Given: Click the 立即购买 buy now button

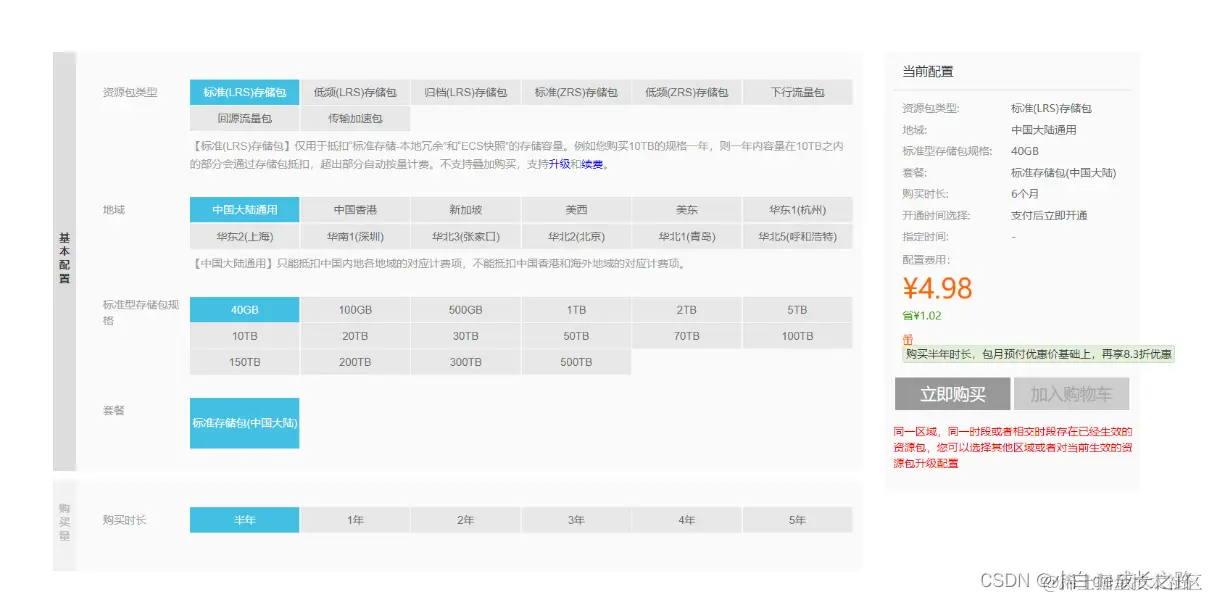Looking at the screenshot, I should pyautogui.click(x=953, y=394).
